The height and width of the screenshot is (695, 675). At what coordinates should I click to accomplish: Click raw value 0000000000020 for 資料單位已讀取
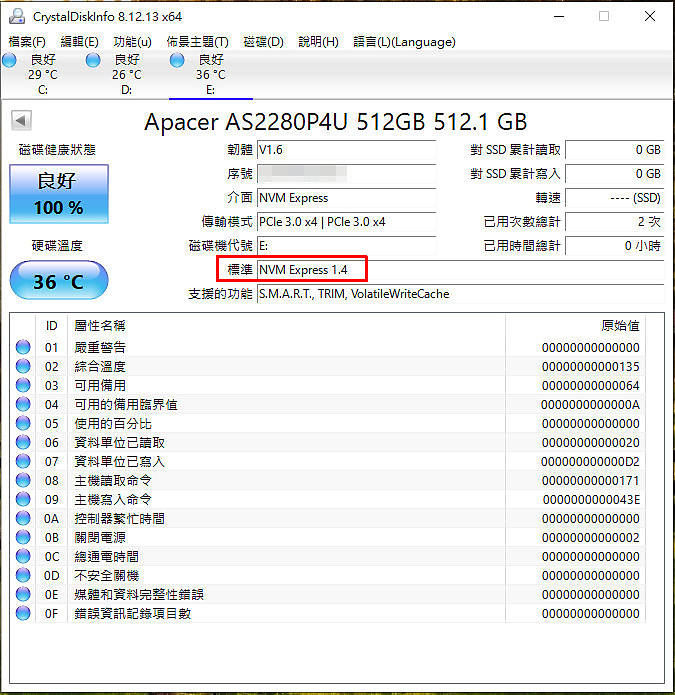click(x=590, y=442)
